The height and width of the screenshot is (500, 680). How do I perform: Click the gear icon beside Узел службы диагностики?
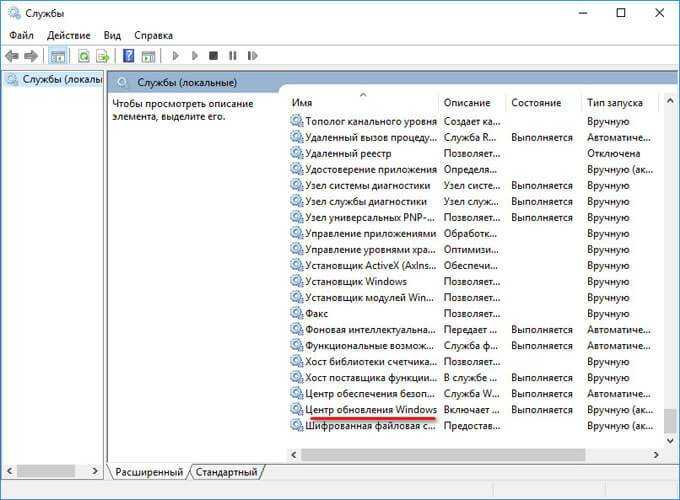(297, 201)
